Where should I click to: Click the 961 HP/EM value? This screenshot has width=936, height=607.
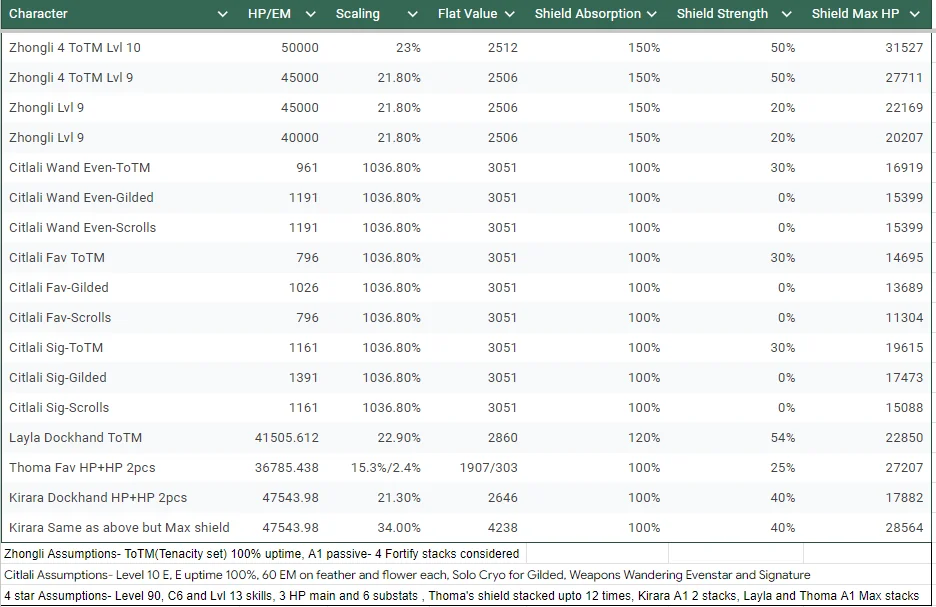point(307,168)
